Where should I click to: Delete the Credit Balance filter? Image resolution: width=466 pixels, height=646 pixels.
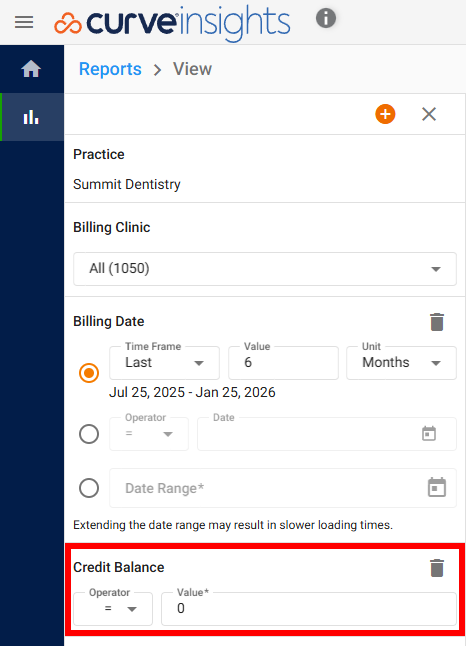(437, 568)
